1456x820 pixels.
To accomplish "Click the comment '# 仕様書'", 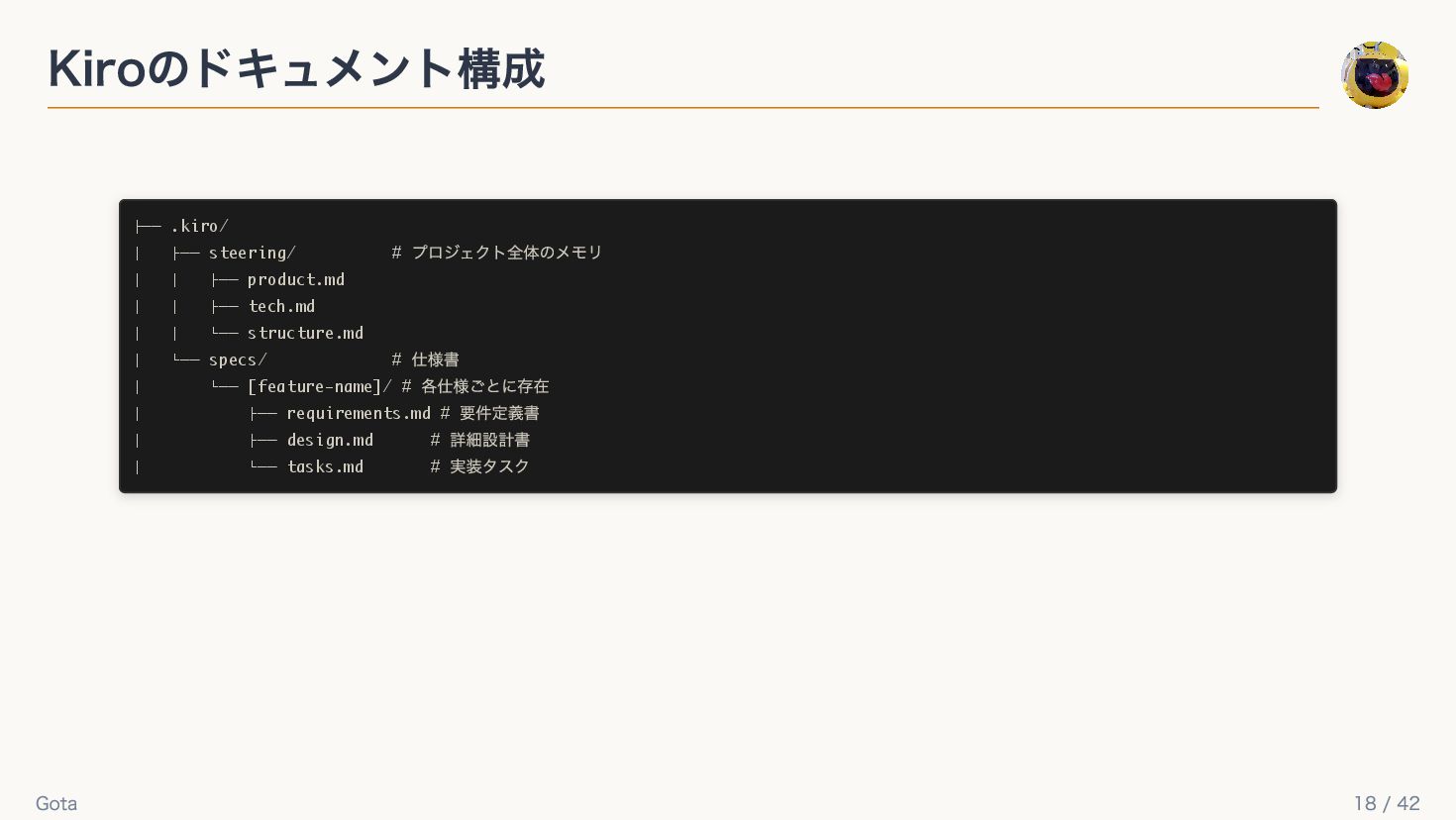I will pos(425,359).
